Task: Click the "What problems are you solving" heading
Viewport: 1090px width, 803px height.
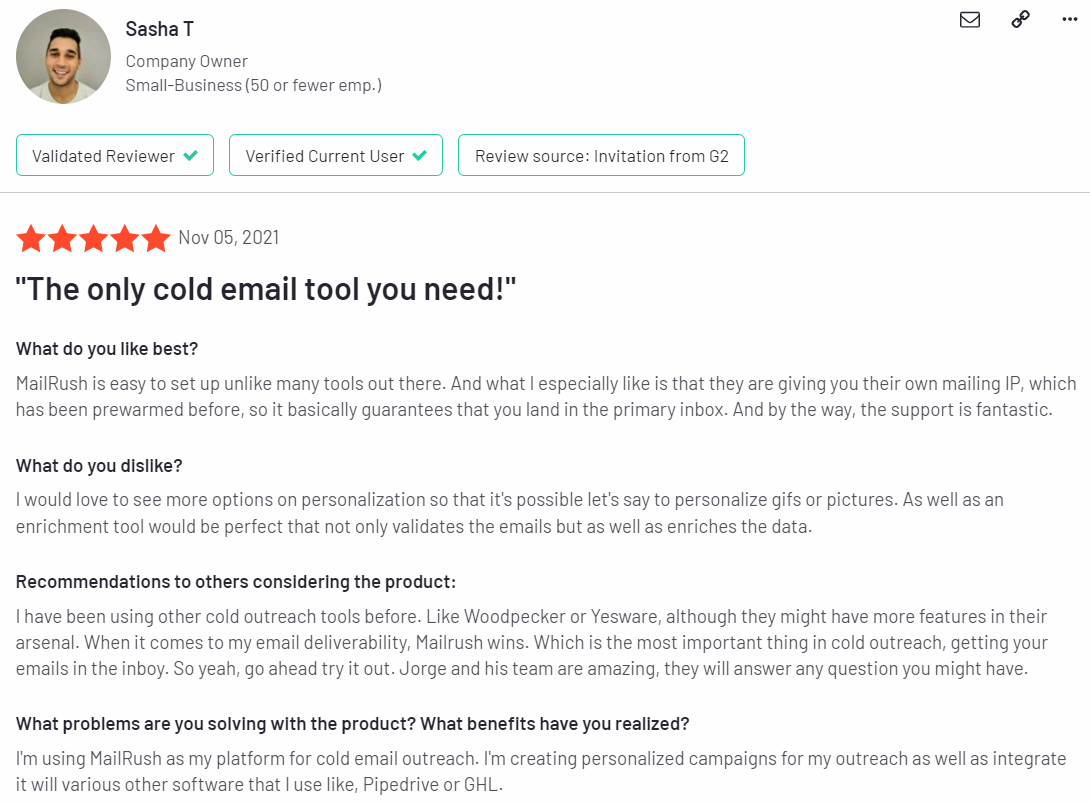Action: click(352, 724)
